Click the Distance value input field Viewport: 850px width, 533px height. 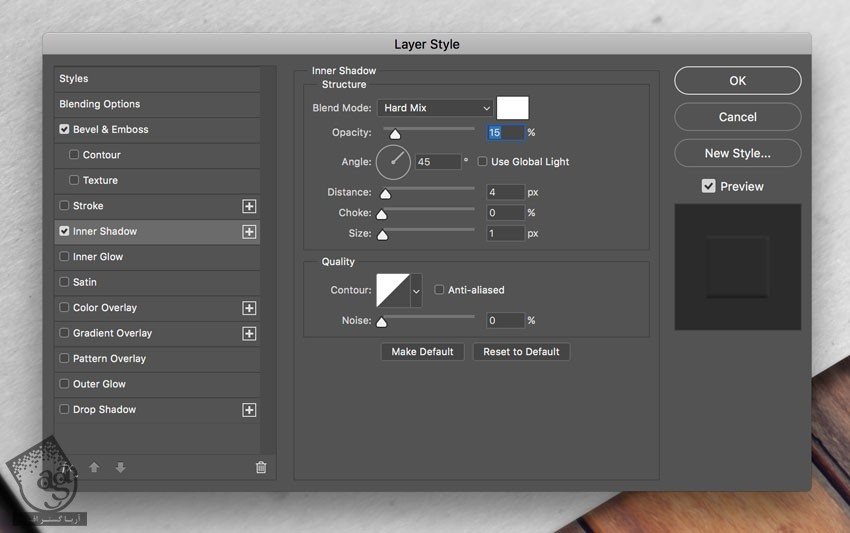pyautogui.click(x=505, y=192)
